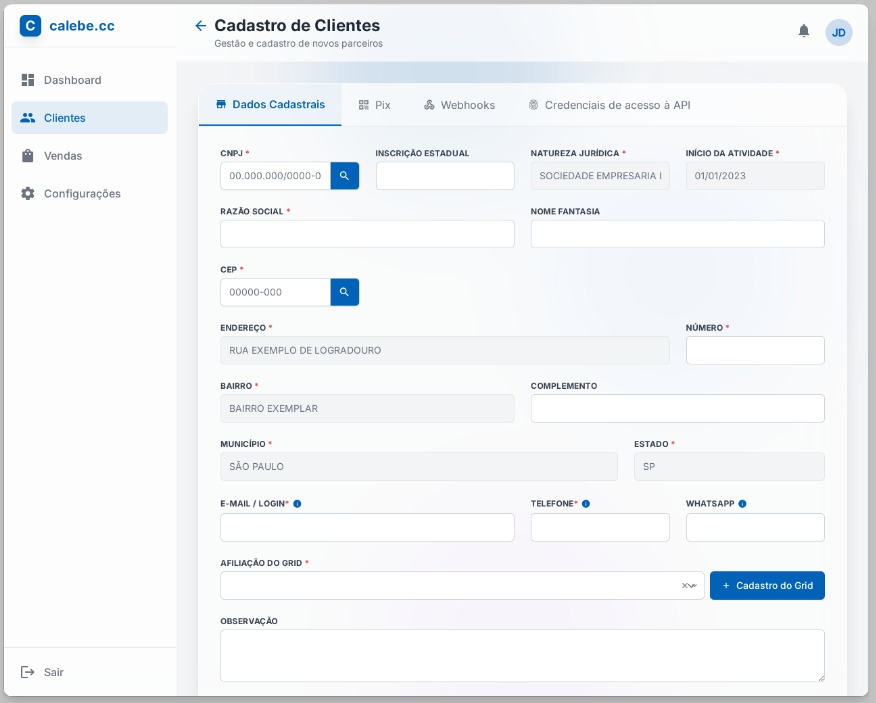Click the Cadastro do Grid button
The image size is (876, 703).
coord(767,586)
